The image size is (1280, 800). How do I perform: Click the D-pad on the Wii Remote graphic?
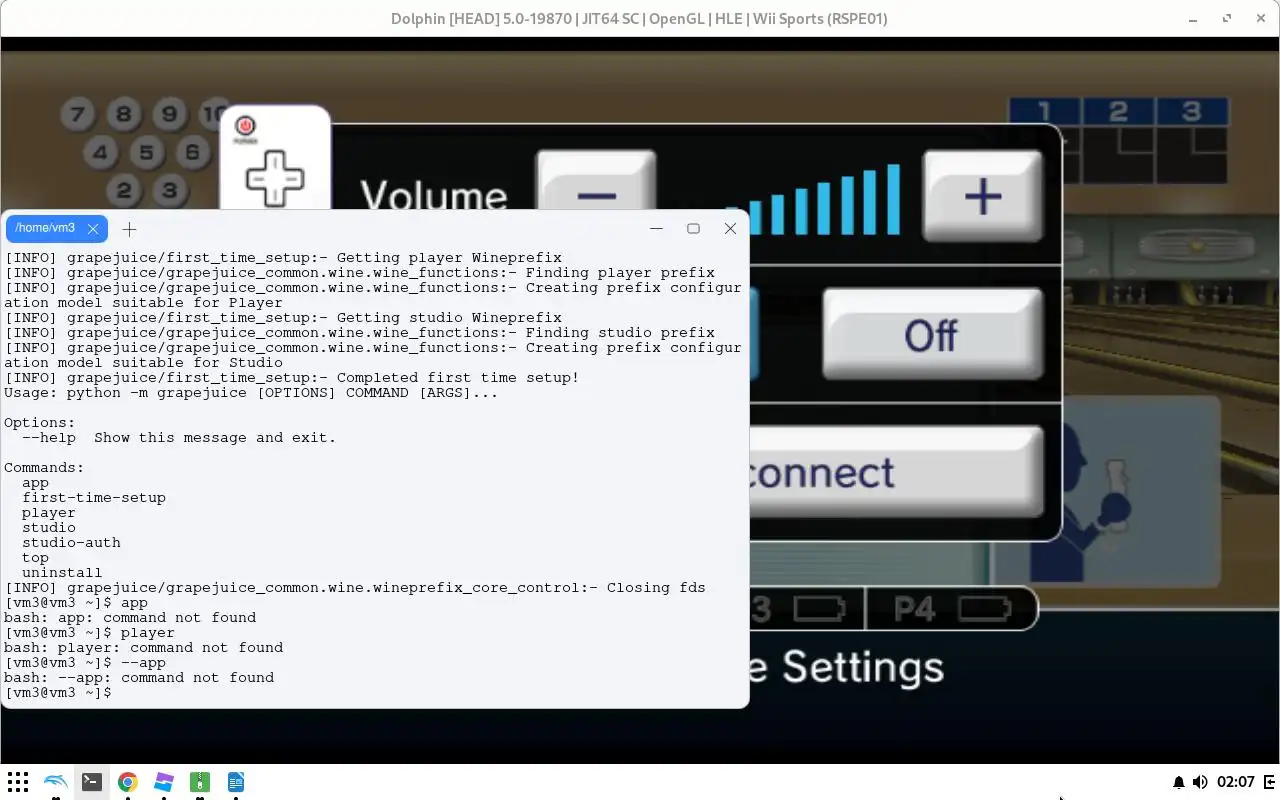point(274,179)
